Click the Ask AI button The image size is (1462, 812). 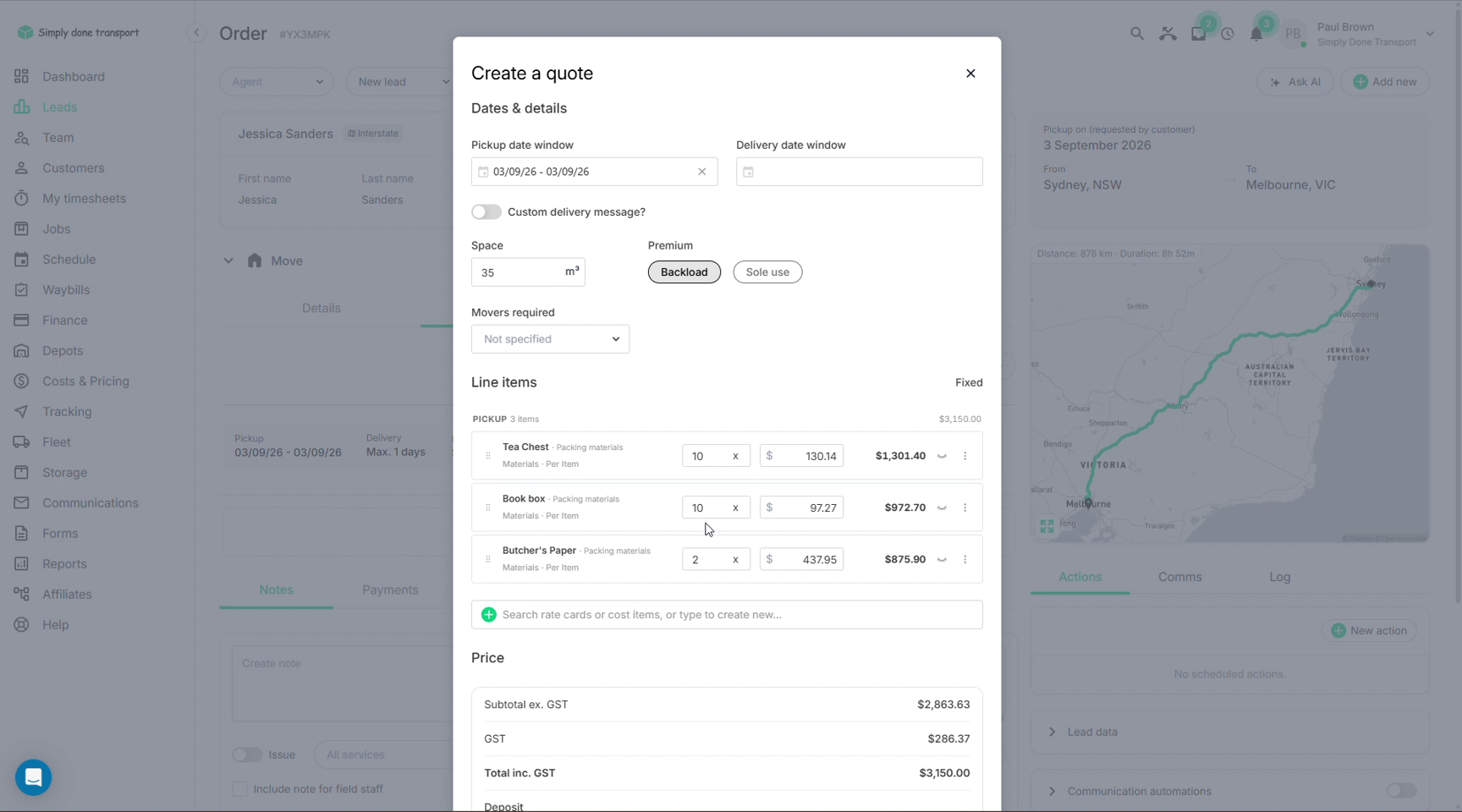click(x=1295, y=82)
